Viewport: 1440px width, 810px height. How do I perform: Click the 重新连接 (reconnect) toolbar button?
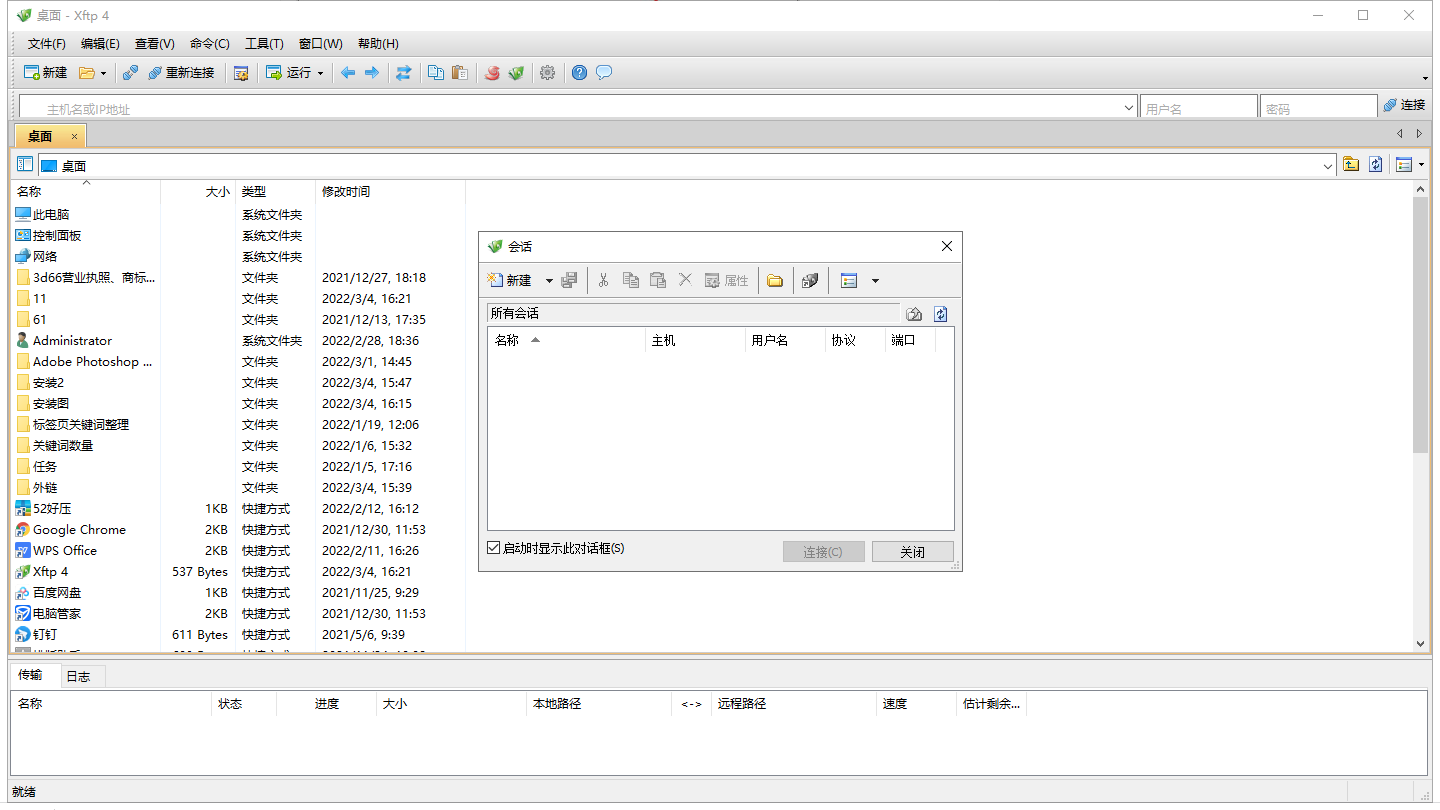point(181,73)
